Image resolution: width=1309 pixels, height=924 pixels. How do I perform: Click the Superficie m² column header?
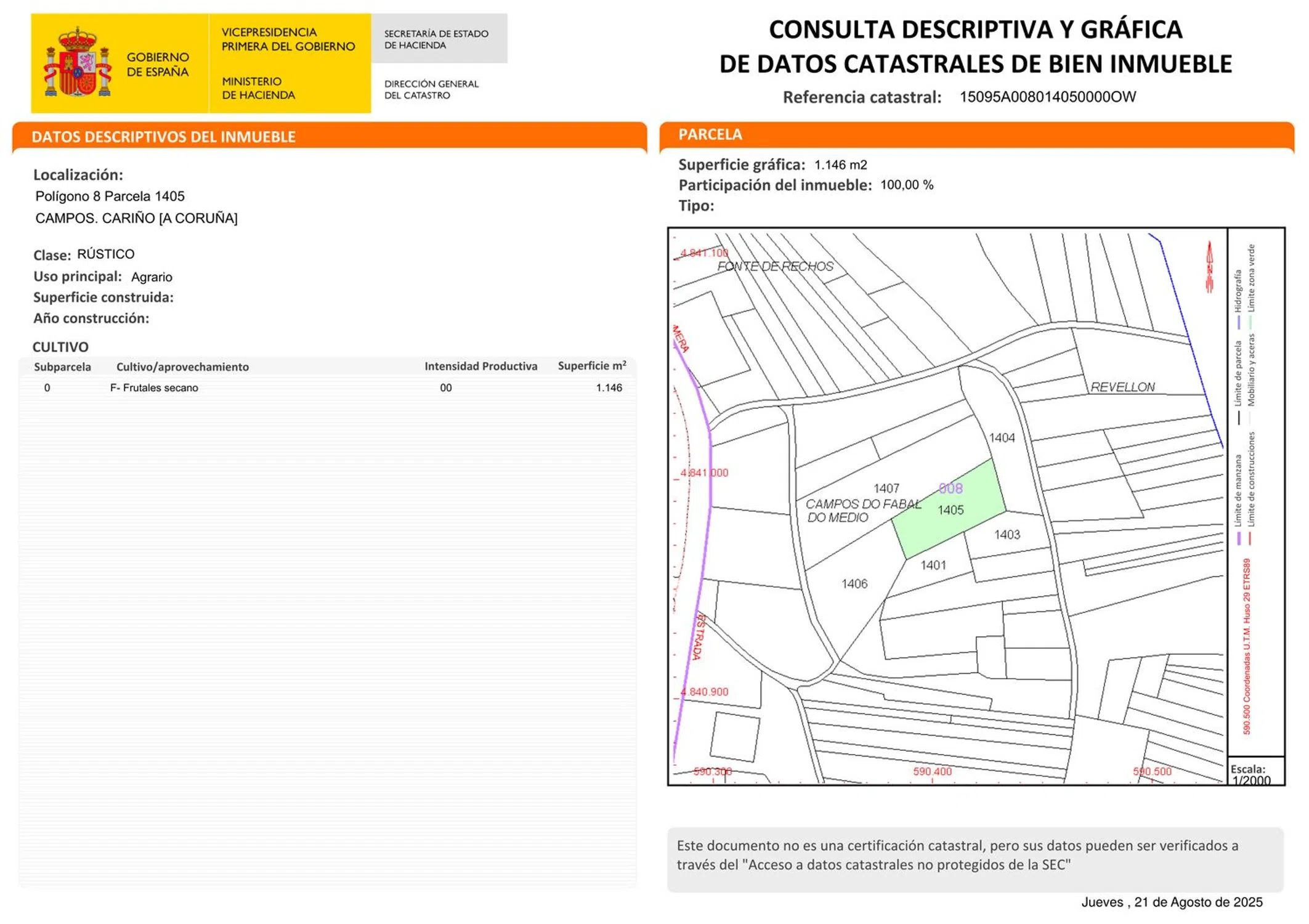pyautogui.click(x=591, y=366)
